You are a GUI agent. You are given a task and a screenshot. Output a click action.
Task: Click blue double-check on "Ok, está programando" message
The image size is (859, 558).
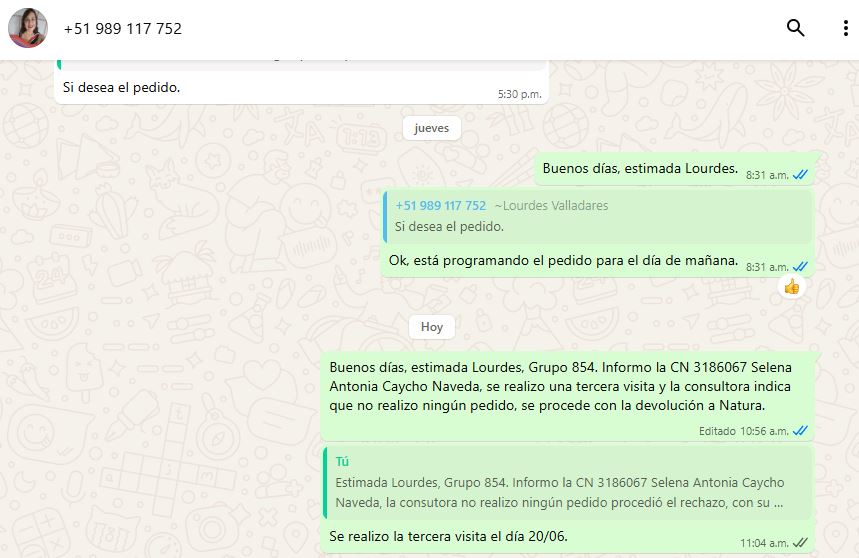[800, 267]
